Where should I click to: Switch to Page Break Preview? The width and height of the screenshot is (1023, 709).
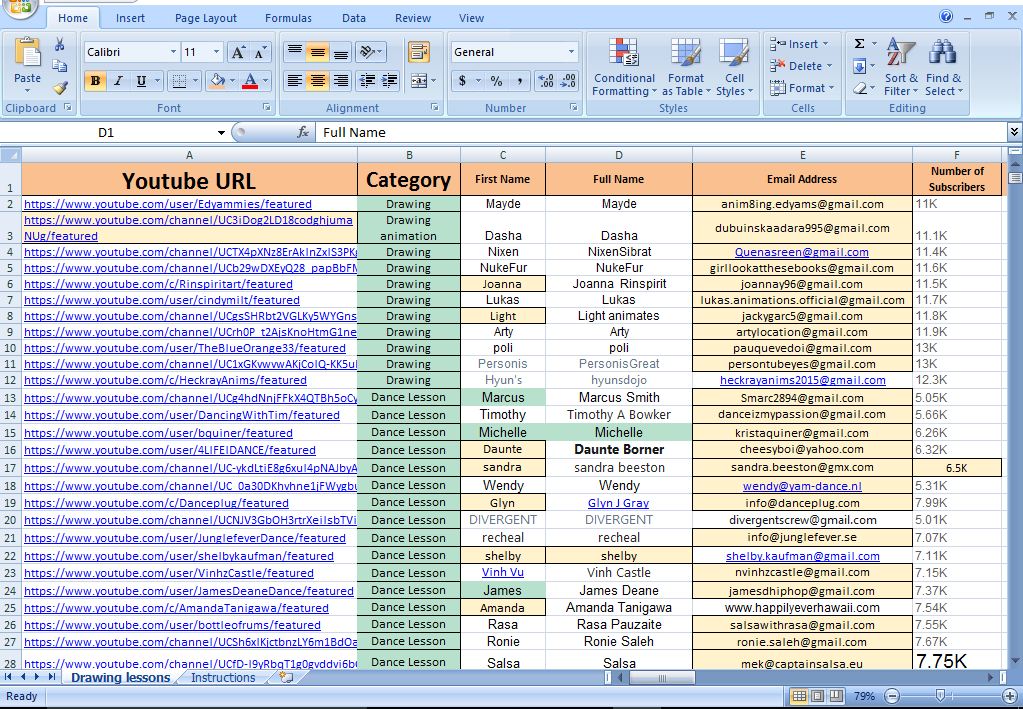[836, 696]
